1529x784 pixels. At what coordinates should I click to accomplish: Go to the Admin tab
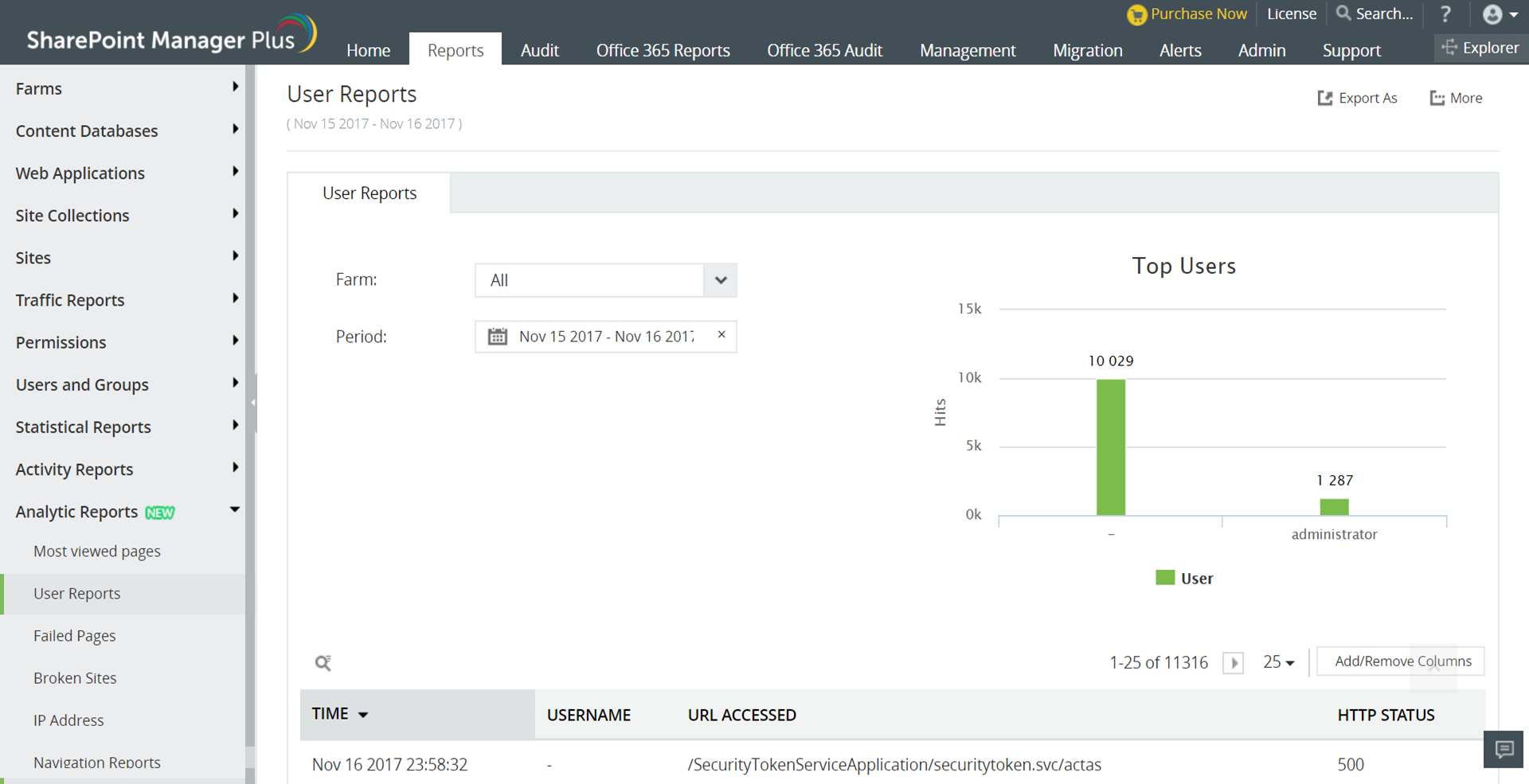coord(1262,50)
